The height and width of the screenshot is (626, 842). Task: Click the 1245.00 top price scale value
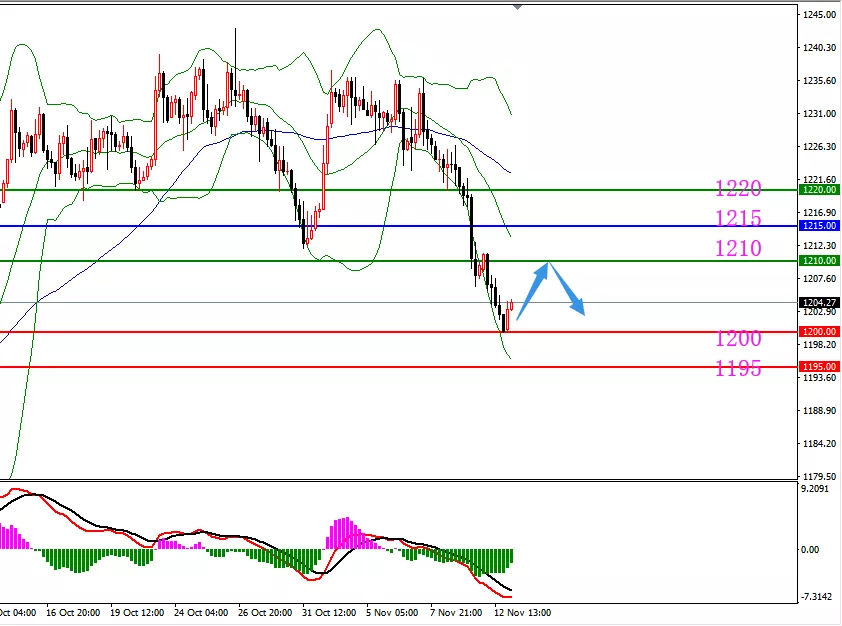tap(820, 15)
